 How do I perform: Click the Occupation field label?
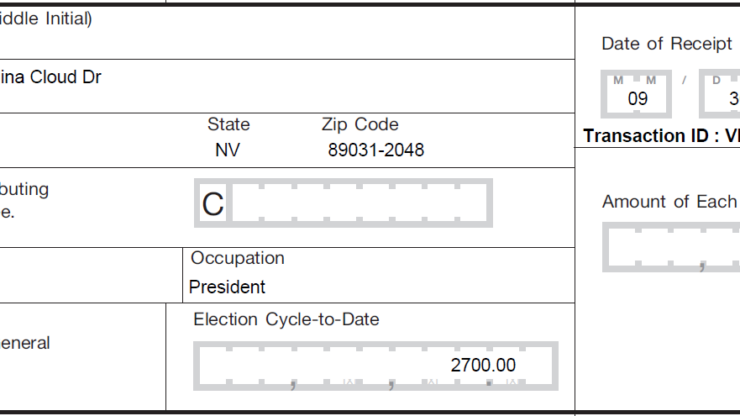pyautogui.click(x=238, y=258)
